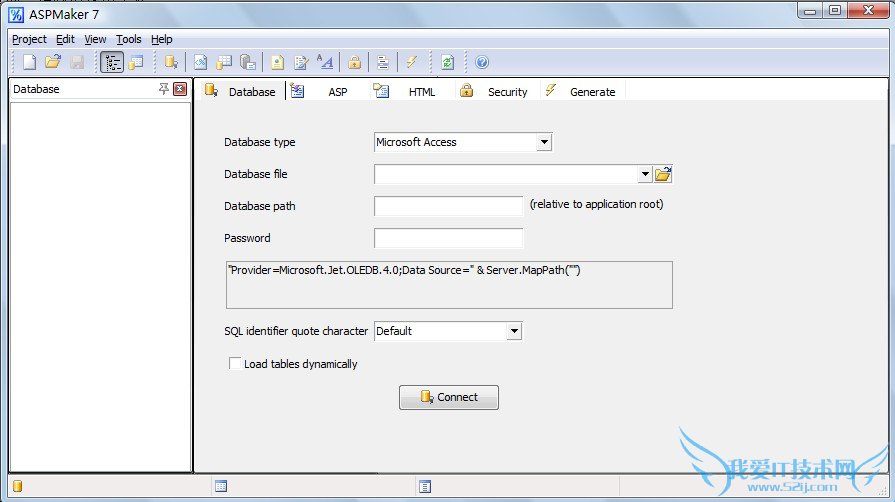Maximize the ASPMaker 7 window
This screenshot has height=502, width=895.
coord(834,10)
